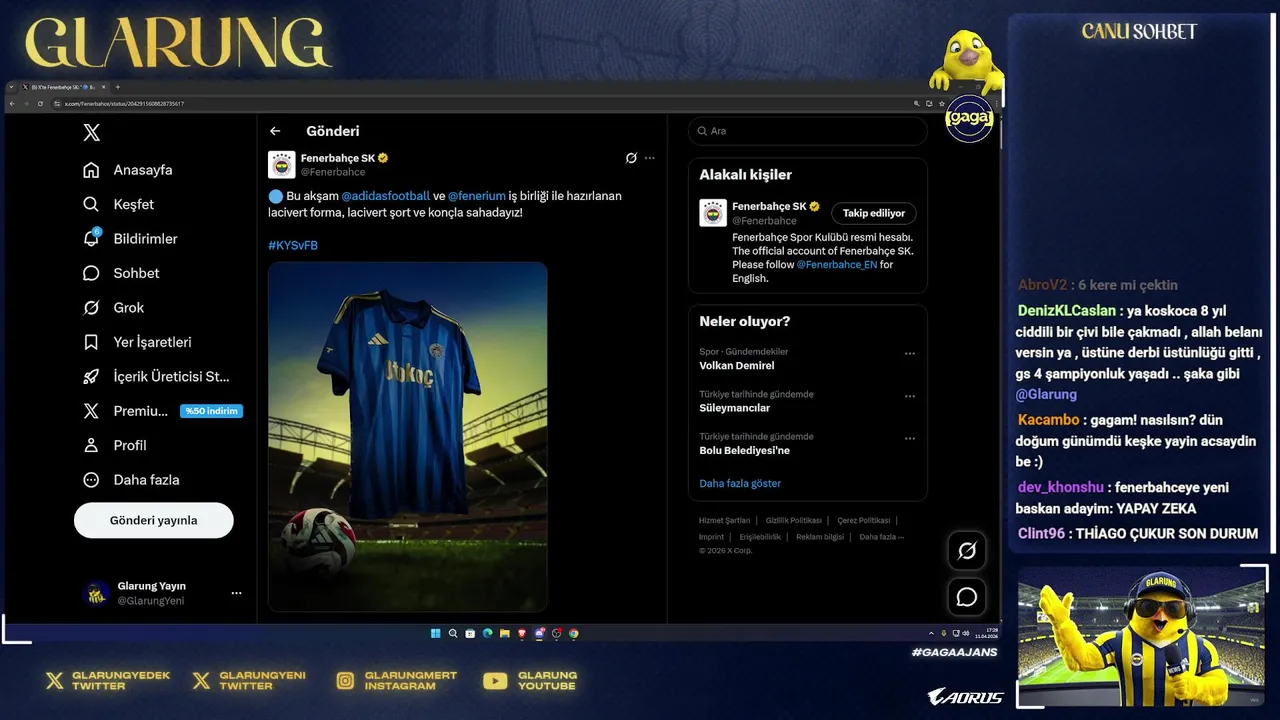The height and width of the screenshot is (720, 1280).
Task: Go back with the Gönderi arrow
Action: coord(275,131)
